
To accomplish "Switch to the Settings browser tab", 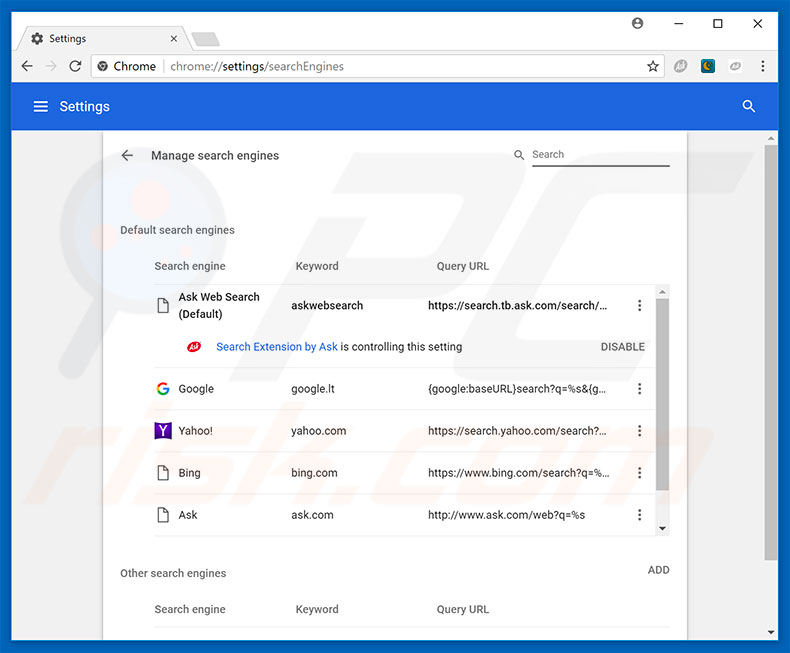I will (100, 39).
